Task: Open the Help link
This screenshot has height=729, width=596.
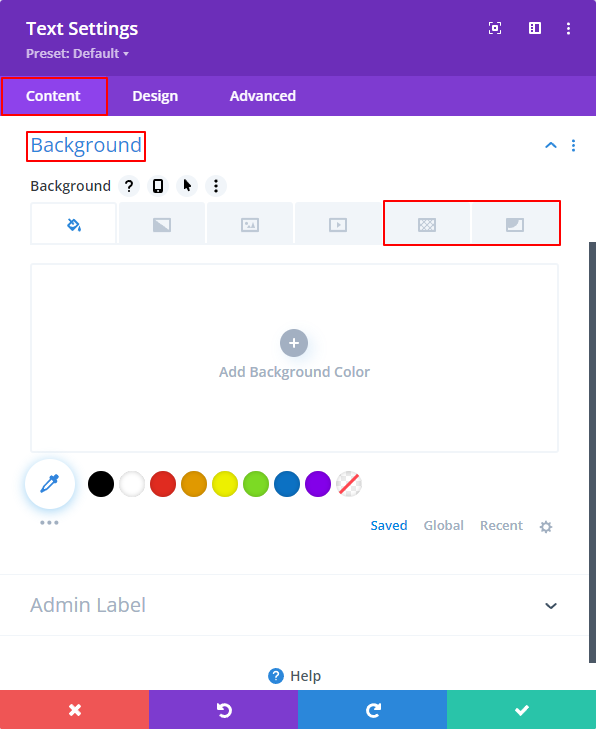Action: (294, 676)
